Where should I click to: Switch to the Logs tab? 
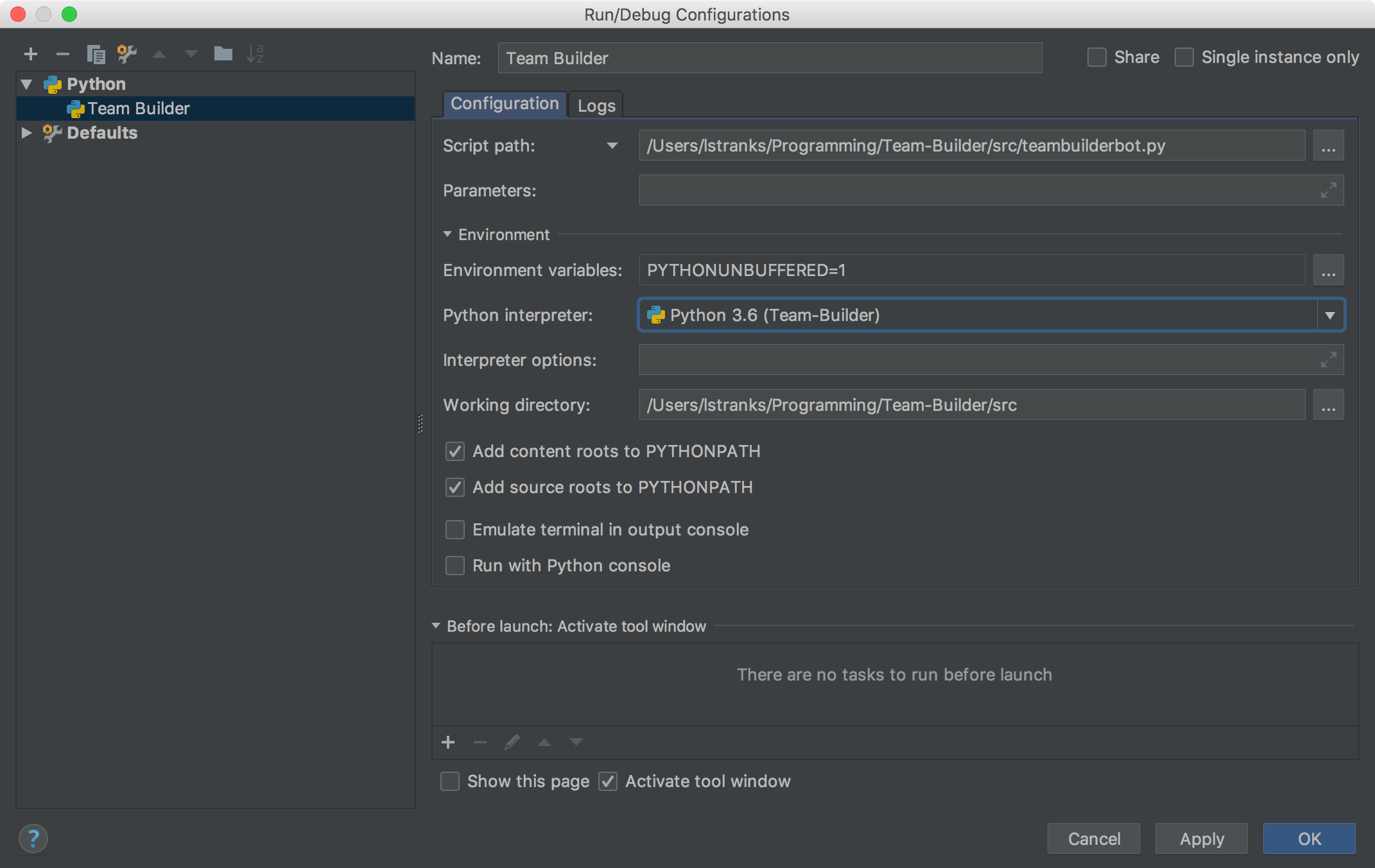[596, 105]
